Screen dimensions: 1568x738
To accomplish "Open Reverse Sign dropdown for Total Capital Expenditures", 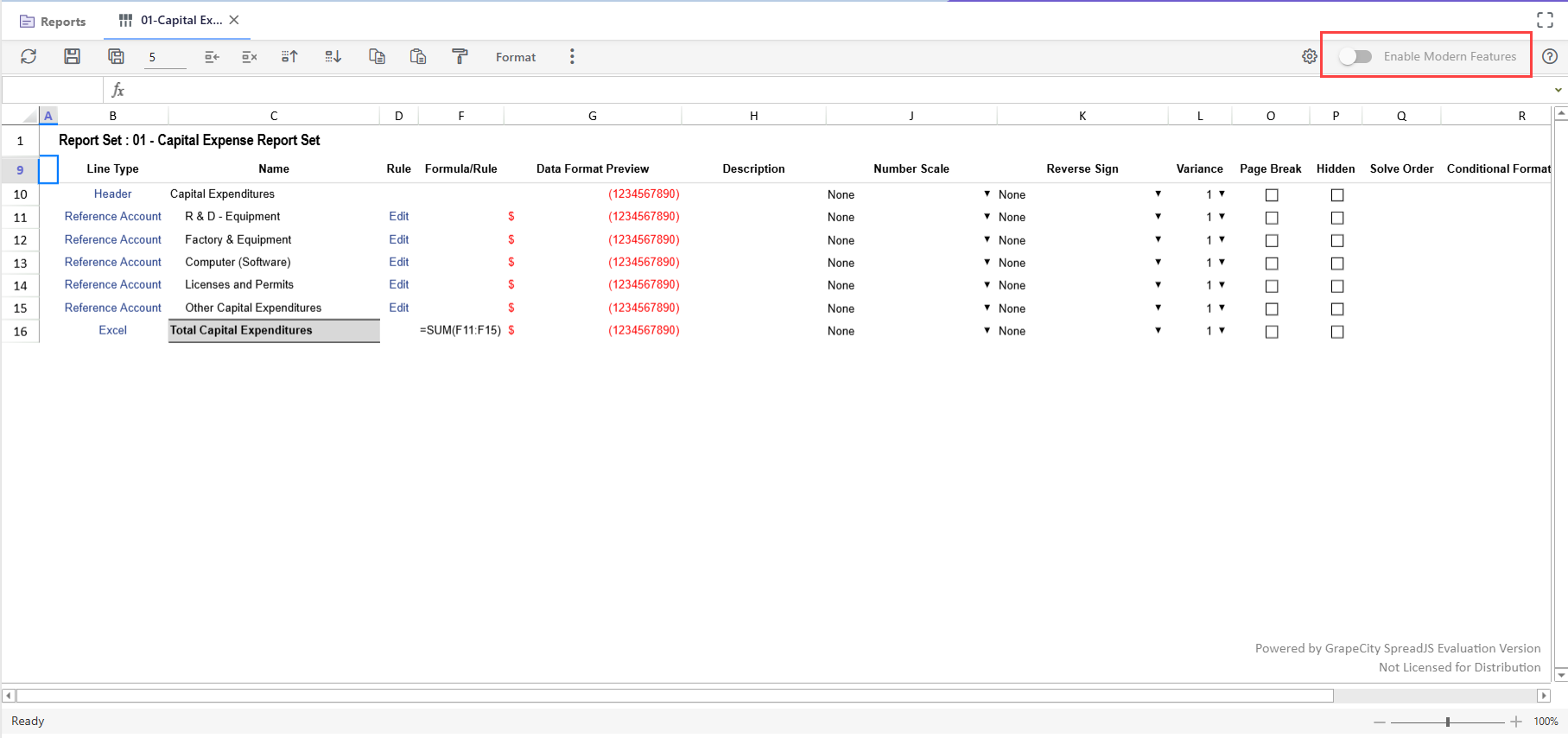I will (x=1158, y=330).
